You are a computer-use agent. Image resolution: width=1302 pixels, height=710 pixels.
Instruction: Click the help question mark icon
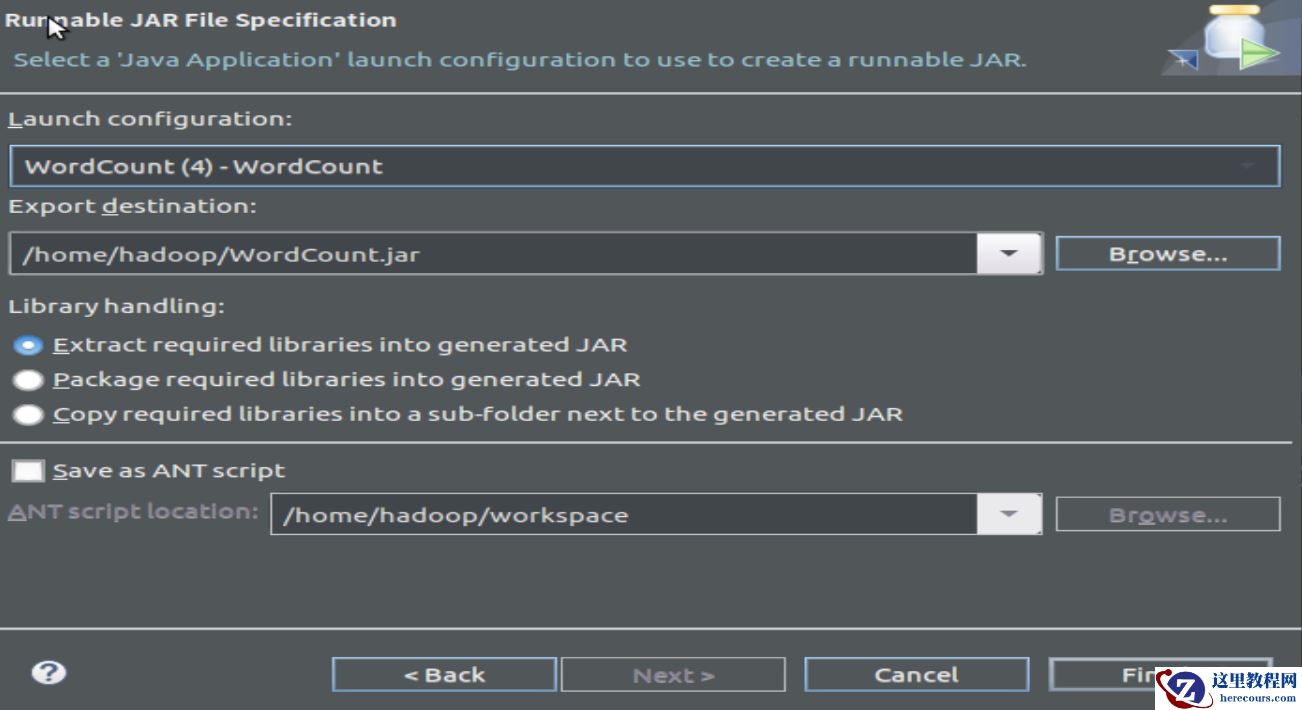pos(48,673)
